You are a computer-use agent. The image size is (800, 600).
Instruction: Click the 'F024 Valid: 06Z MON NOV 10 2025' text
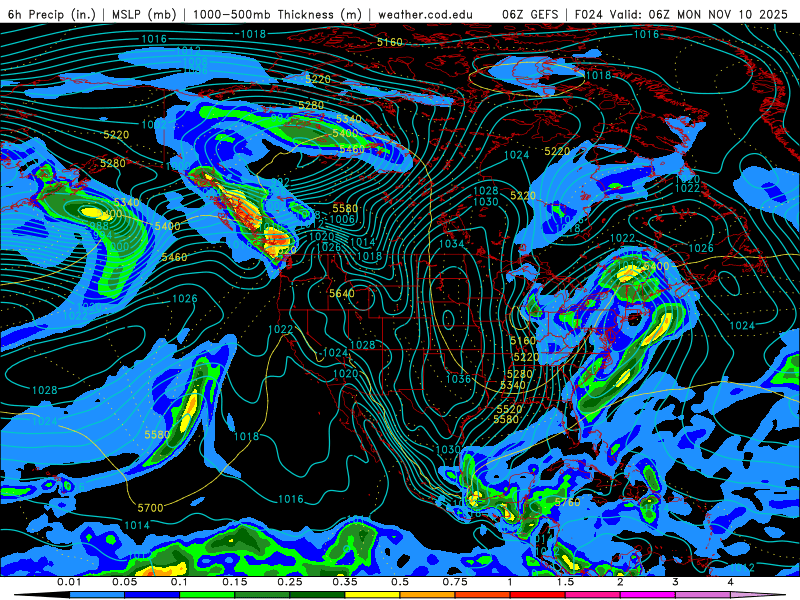tap(681, 14)
